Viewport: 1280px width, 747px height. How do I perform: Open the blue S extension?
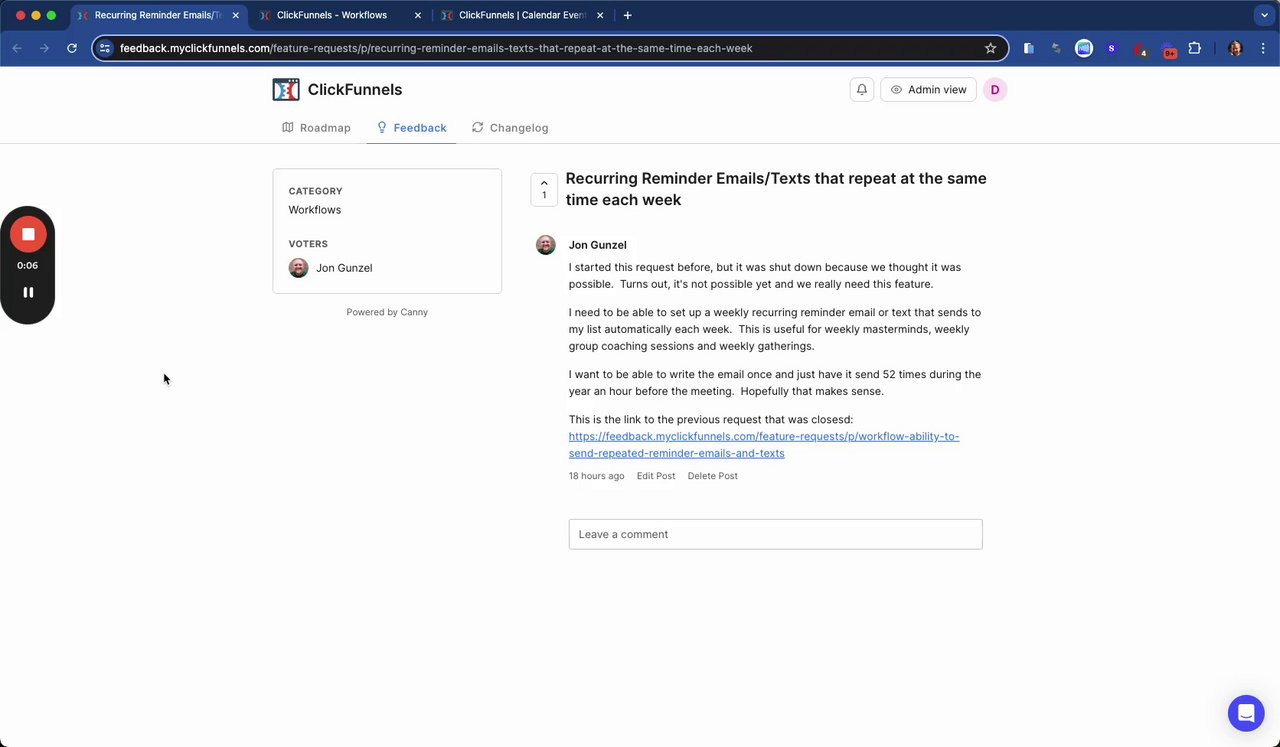[1111, 48]
